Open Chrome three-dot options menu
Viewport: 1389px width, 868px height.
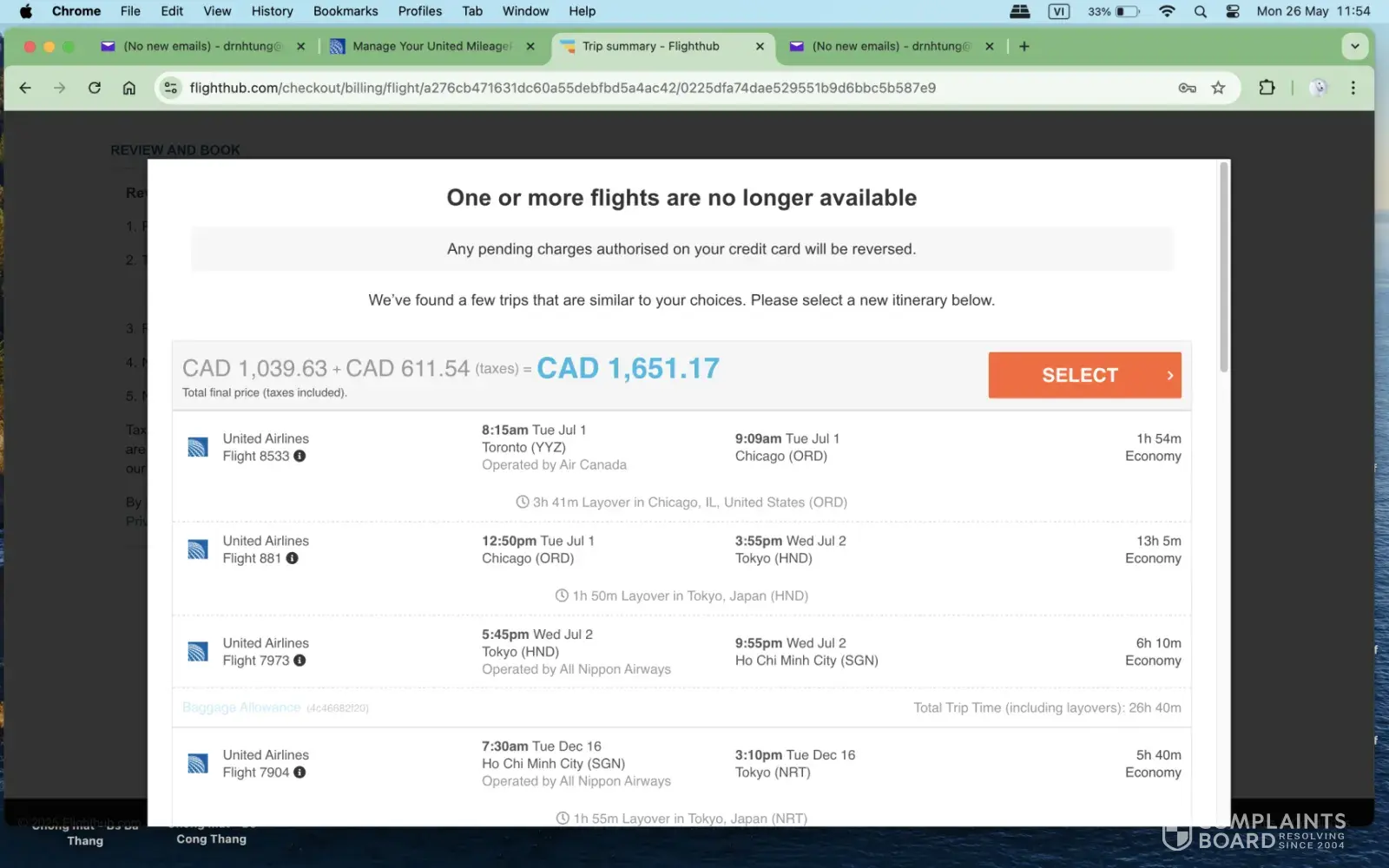[1353, 88]
